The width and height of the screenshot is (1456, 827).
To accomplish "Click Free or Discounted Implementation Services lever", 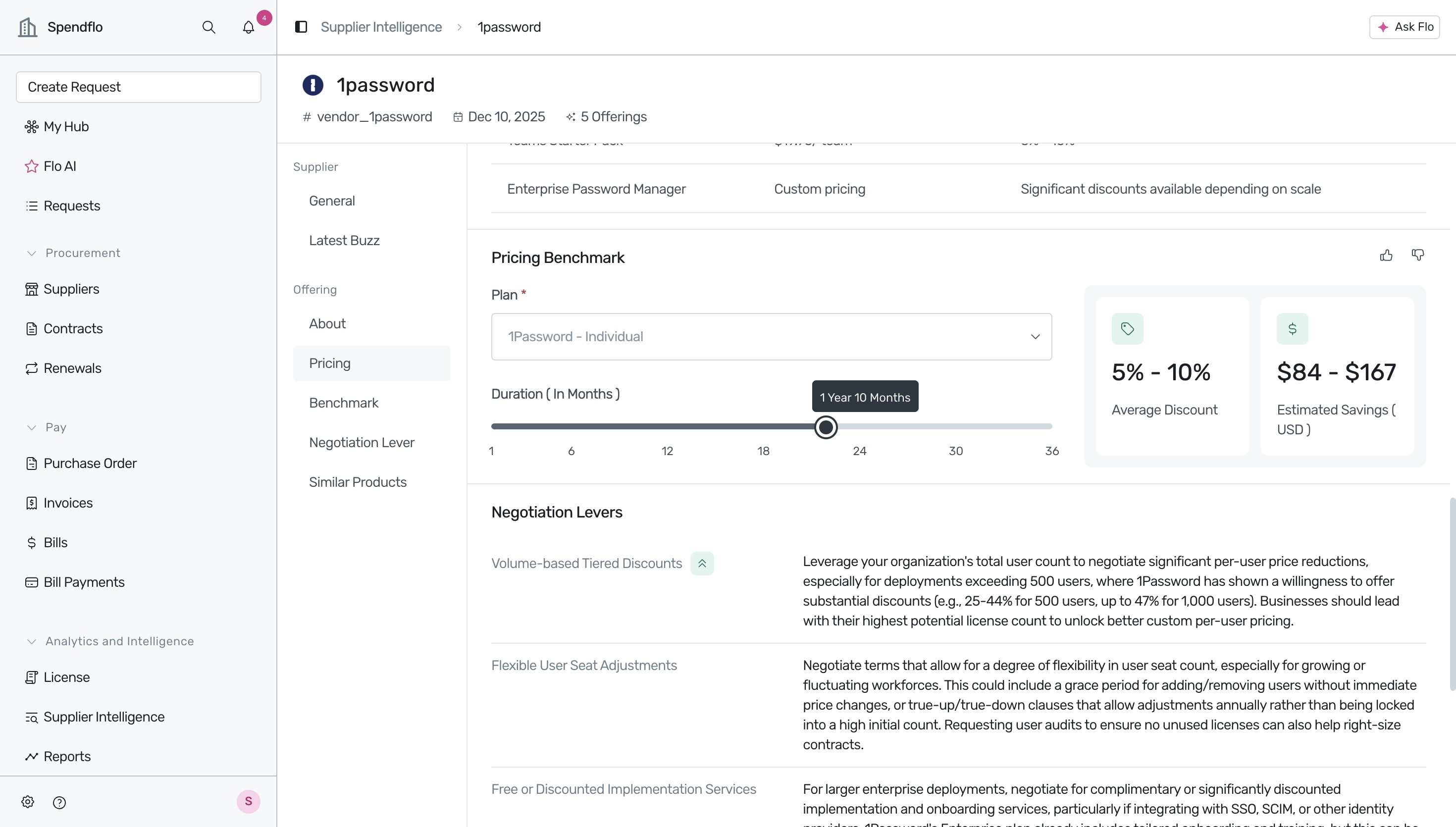I will pyautogui.click(x=624, y=789).
